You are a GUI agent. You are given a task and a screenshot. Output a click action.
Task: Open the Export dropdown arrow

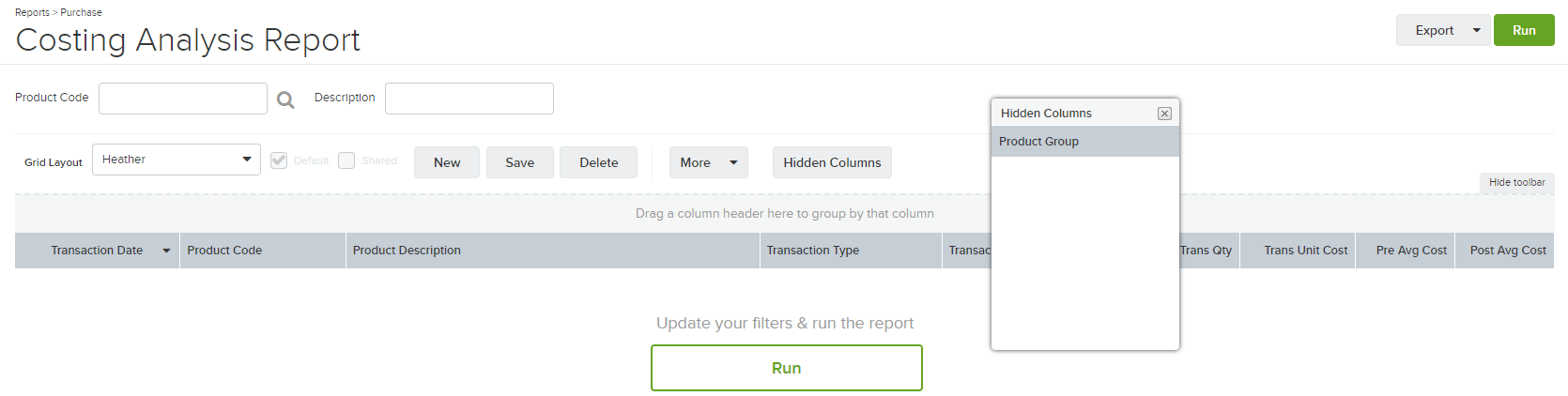coord(1477,30)
